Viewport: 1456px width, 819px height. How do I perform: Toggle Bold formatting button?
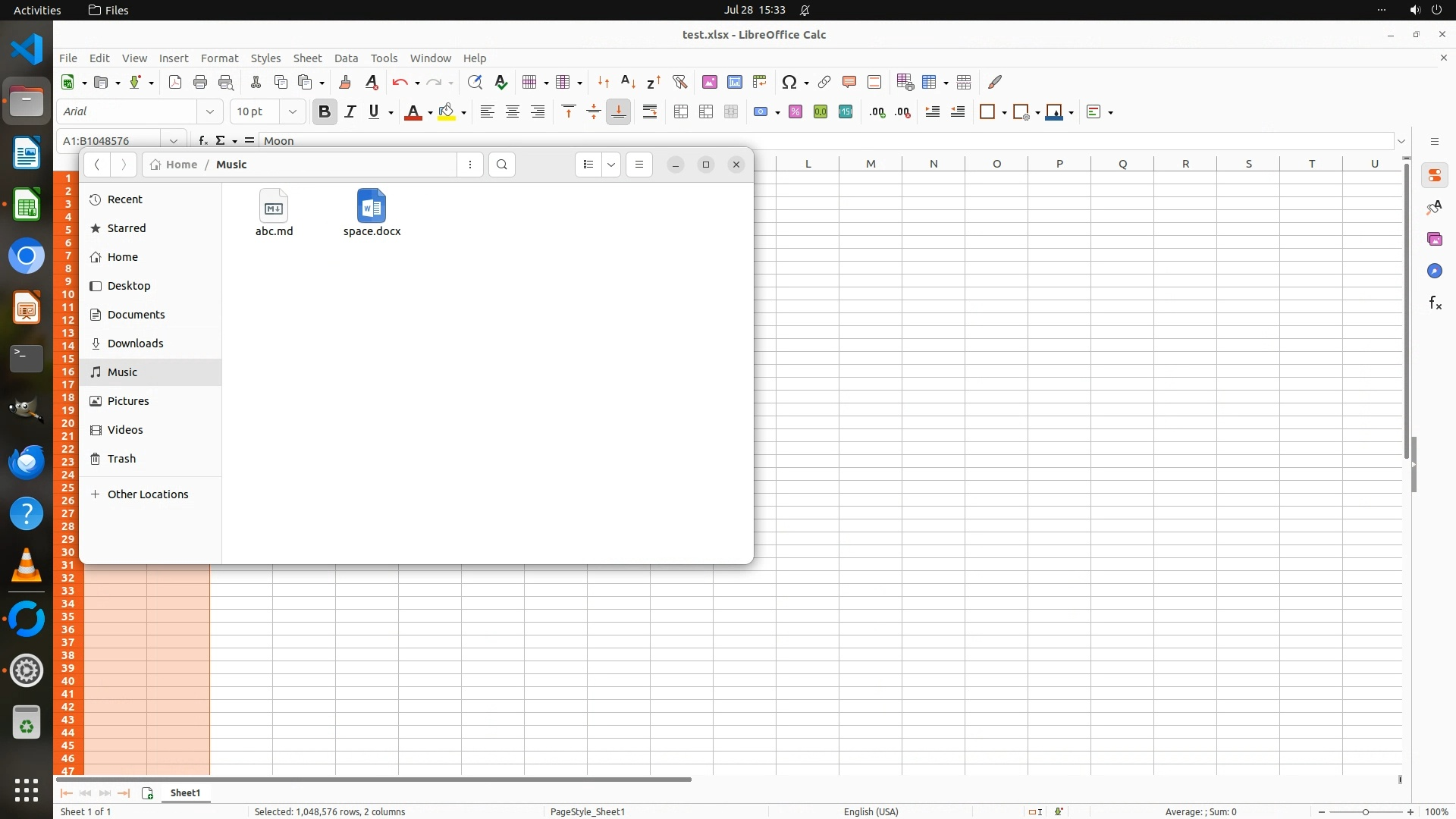point(325,111)
